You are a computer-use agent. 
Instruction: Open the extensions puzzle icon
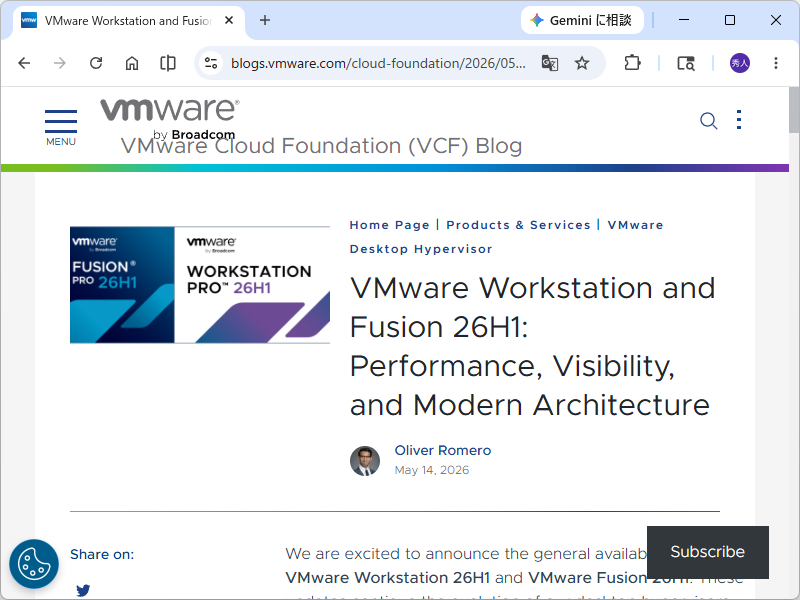(x=632, y=63)
